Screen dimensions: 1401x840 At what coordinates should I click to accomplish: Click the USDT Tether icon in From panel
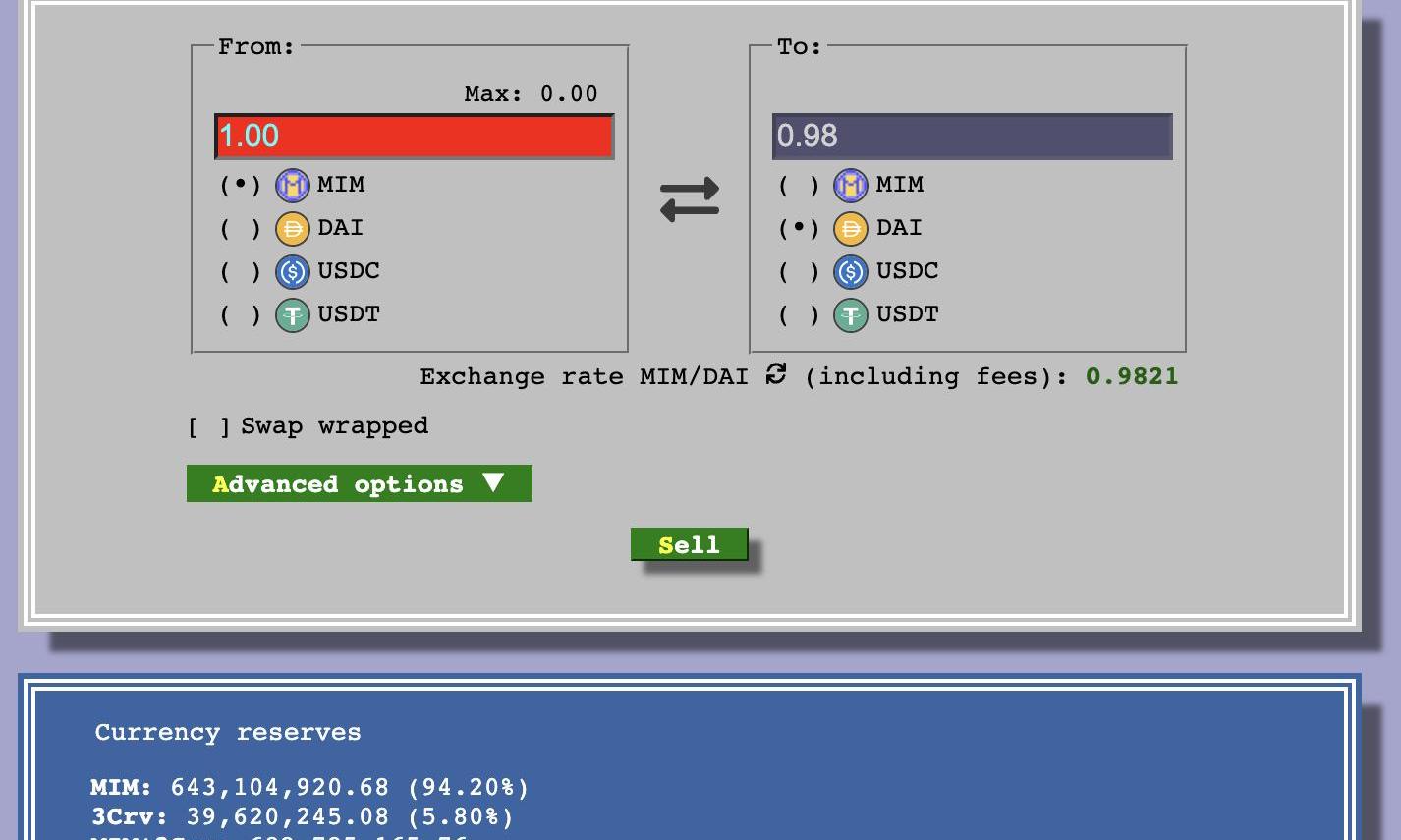point(292,314)
